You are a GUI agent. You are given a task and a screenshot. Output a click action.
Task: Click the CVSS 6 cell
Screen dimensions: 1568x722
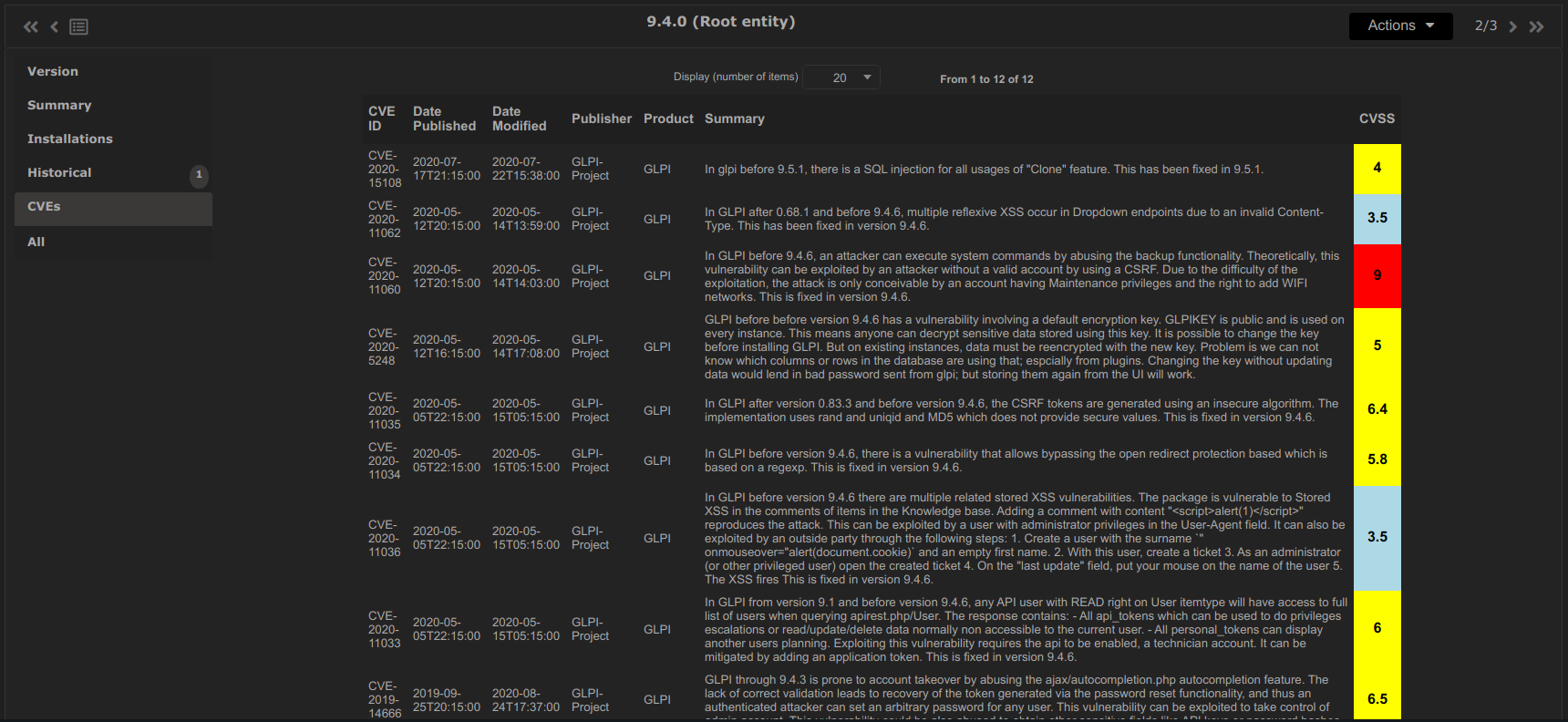click(x=1377, y=629)
